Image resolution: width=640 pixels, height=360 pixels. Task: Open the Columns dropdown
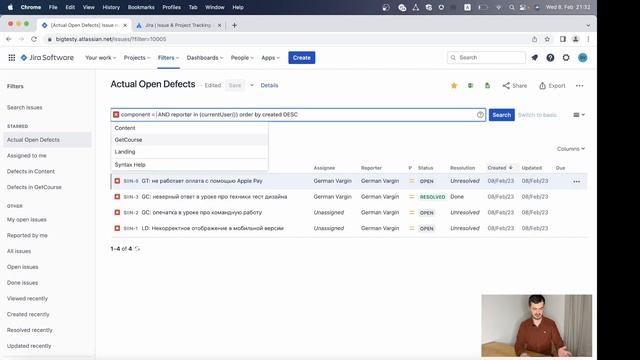(x=571, y=149)
